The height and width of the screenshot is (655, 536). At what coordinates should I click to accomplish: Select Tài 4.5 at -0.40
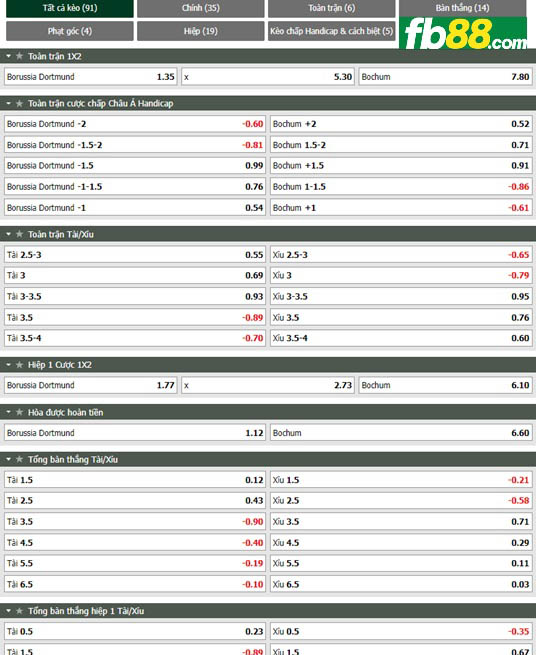tap(135, 543)
